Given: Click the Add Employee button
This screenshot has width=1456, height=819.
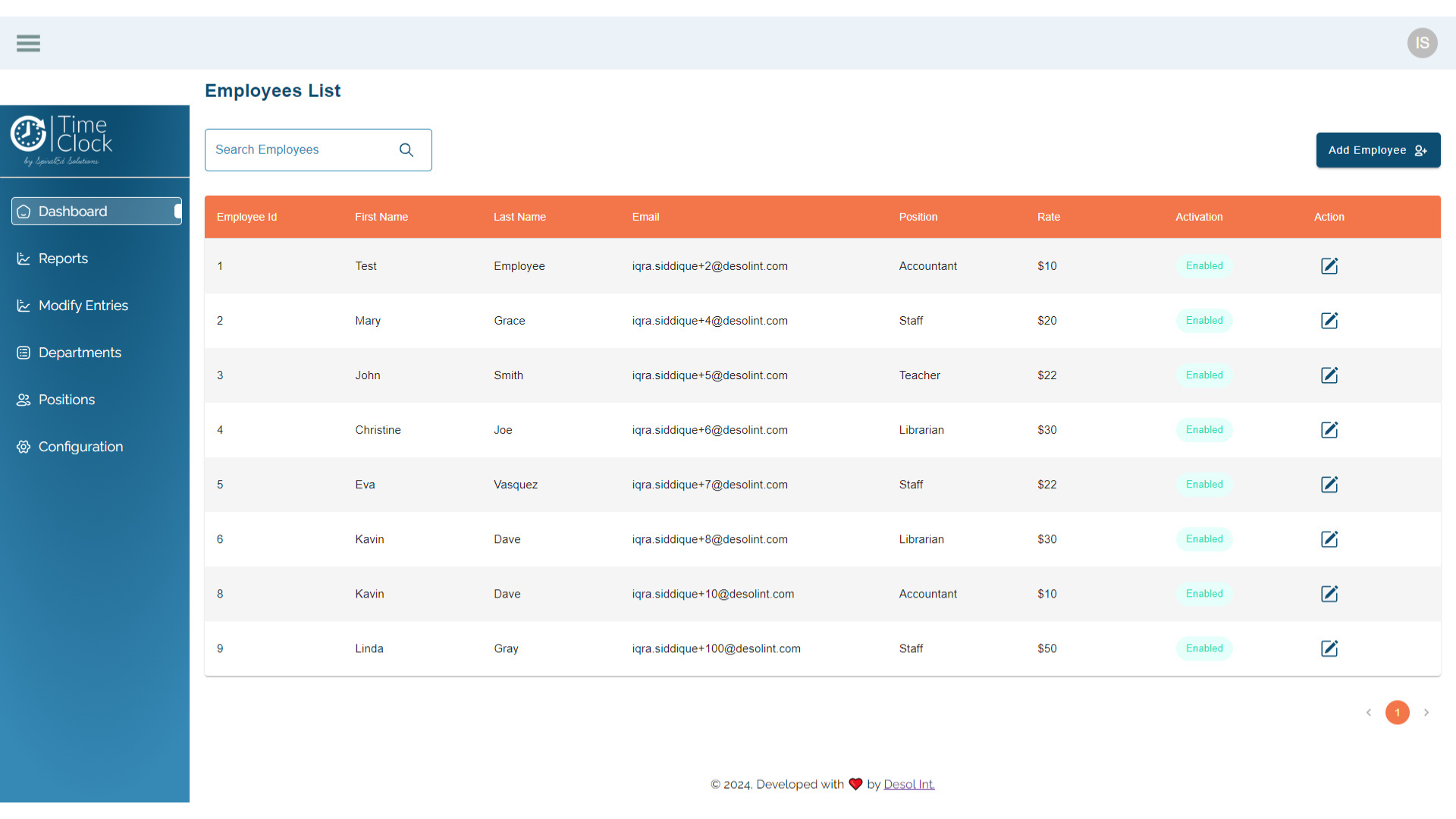Looking at the screenshot, I should coord(1377,150).
